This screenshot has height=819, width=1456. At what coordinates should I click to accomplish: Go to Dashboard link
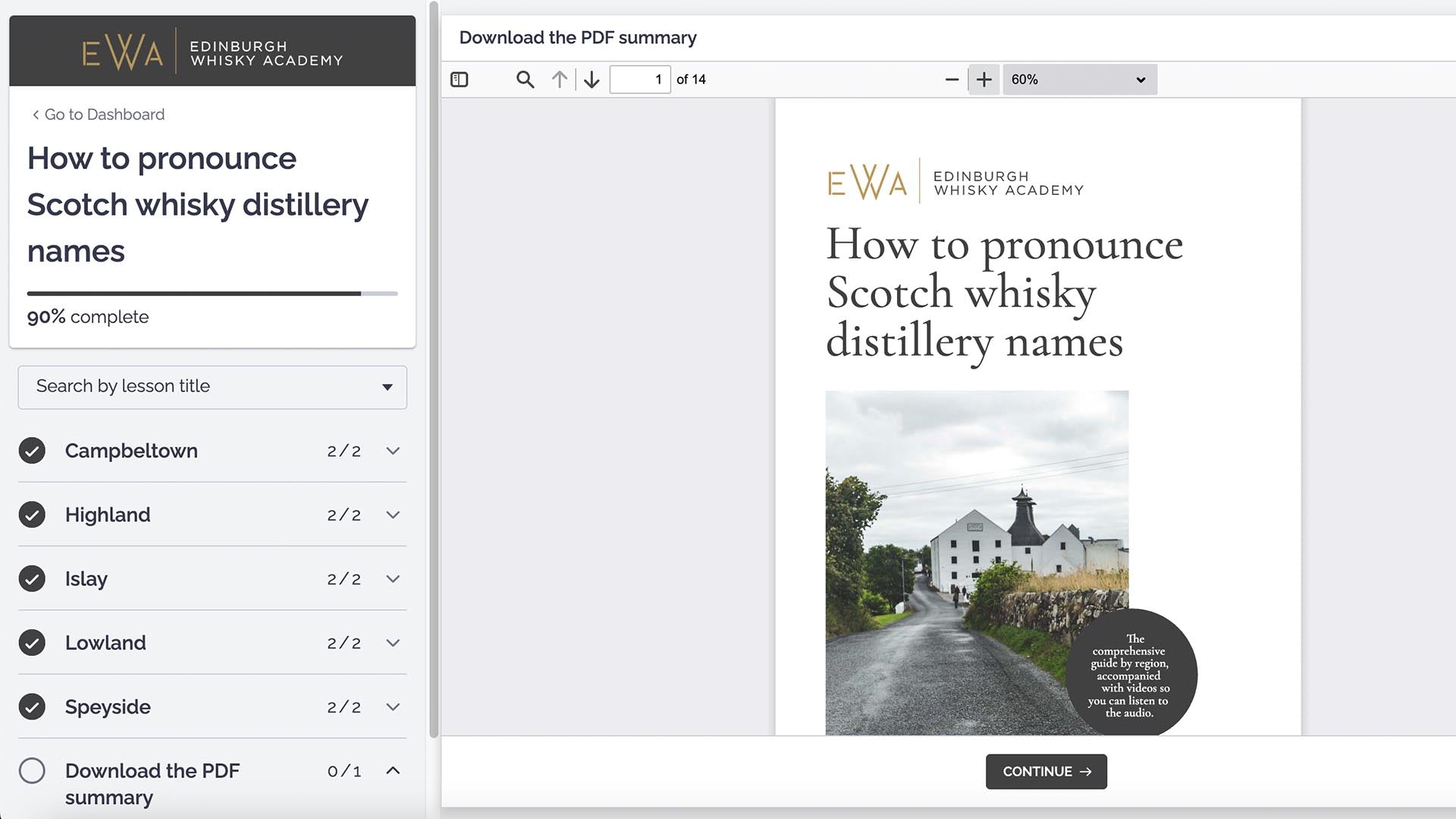tap(99, 115)
